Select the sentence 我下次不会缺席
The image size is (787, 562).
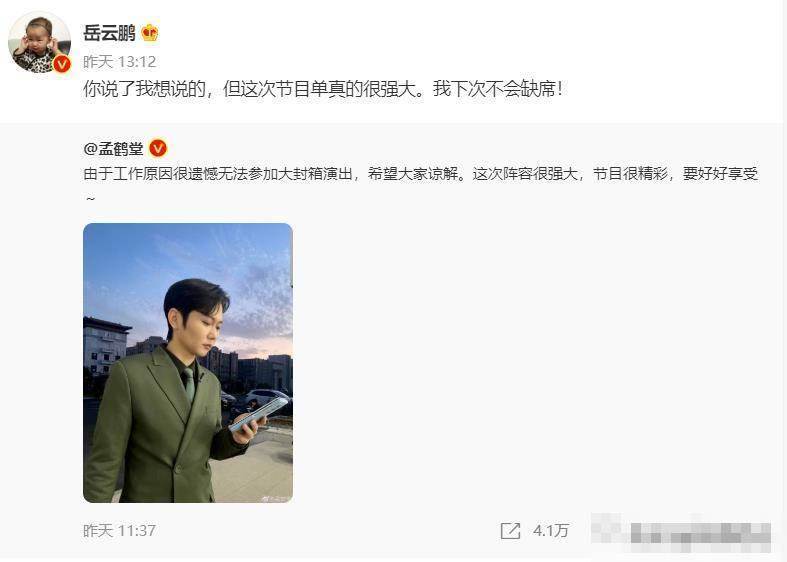[494, 89]
